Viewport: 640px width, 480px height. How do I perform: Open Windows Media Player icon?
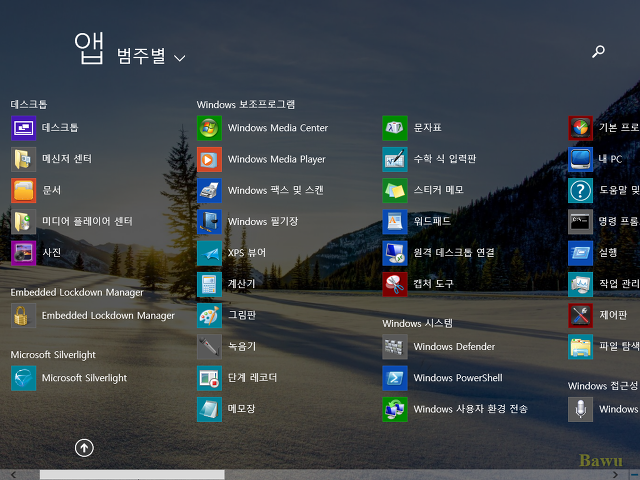click(209, 159)
